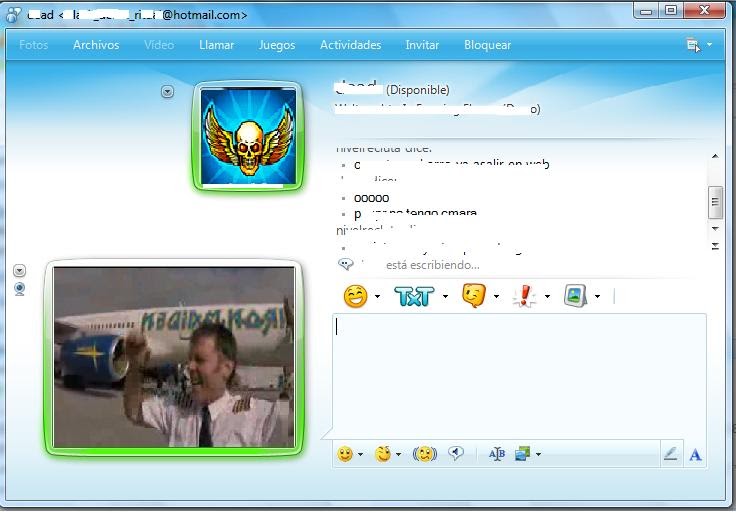
Task: Open options arrow beside my display picture
Action: click(x=19, y=271)
